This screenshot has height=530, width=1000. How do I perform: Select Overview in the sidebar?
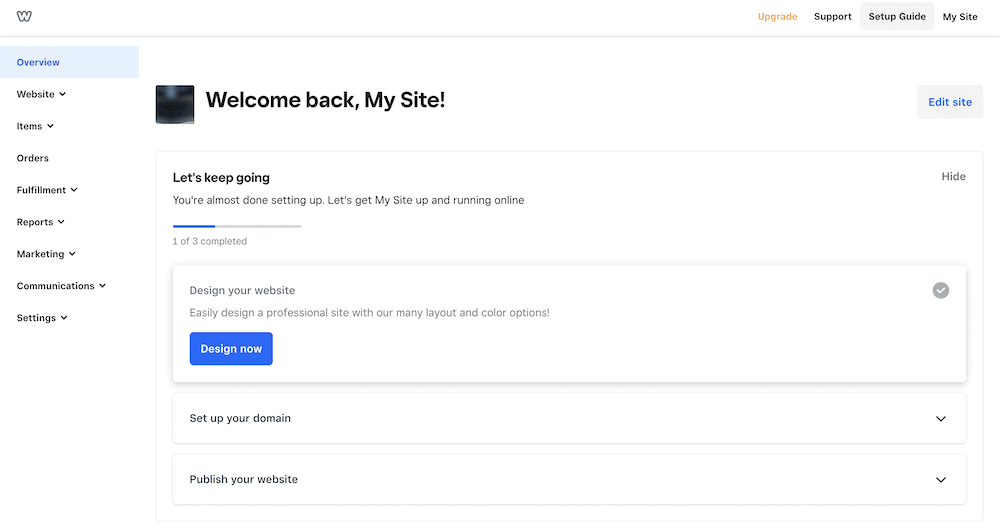[x=69, y=62]
